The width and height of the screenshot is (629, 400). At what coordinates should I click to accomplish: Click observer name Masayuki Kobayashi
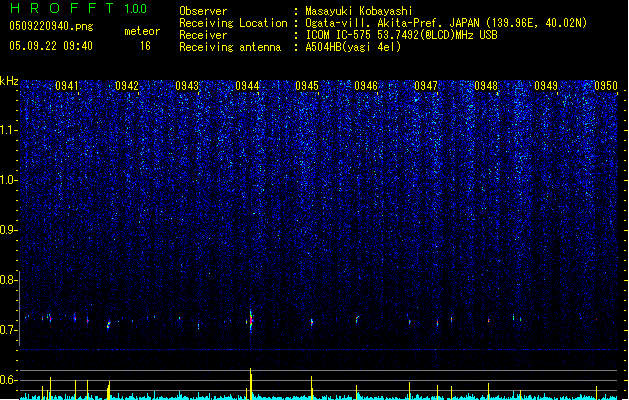coord(359,11)
